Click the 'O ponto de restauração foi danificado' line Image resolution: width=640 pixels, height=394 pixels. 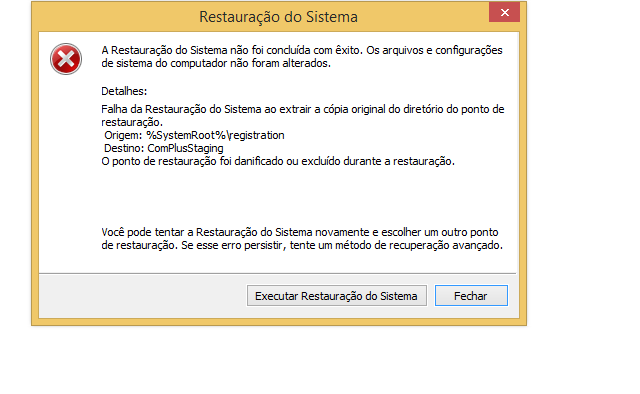(x=278, y=161)
